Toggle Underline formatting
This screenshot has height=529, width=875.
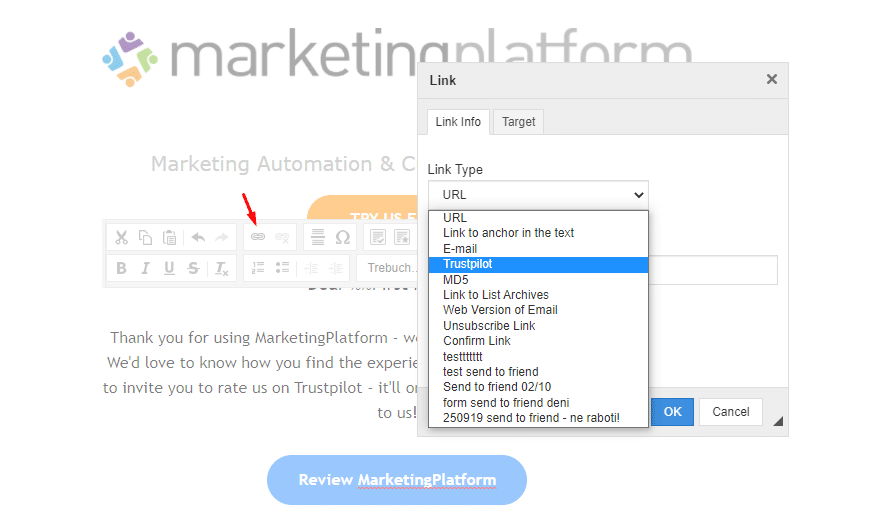tap(169, 268)
